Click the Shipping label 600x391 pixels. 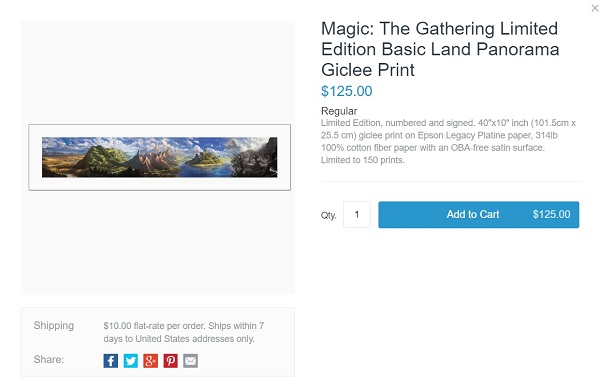tap(54, 325)
